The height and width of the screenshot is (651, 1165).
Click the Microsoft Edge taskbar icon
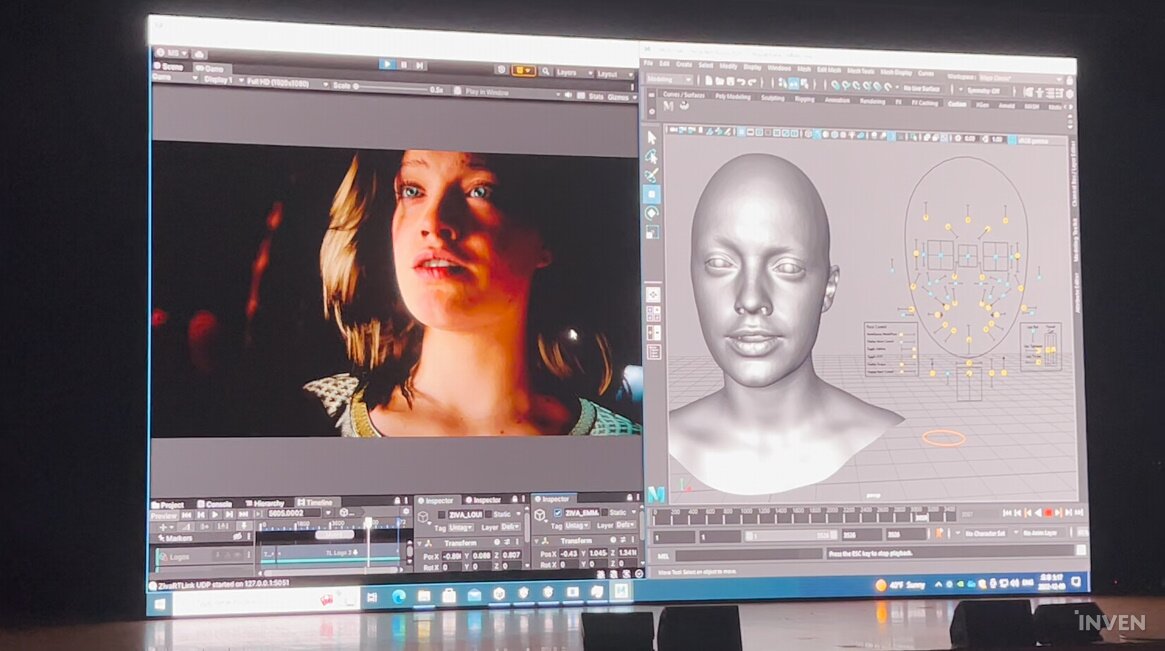pos(400,594)
